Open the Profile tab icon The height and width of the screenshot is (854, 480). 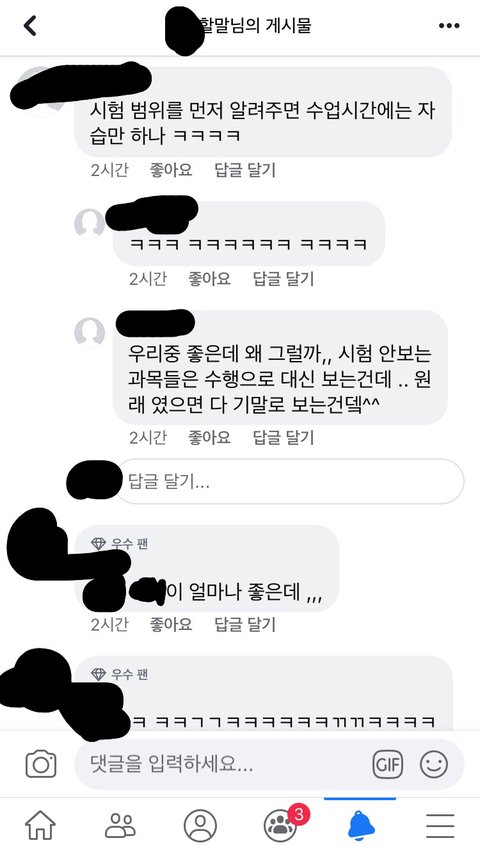tap(200, 826)
